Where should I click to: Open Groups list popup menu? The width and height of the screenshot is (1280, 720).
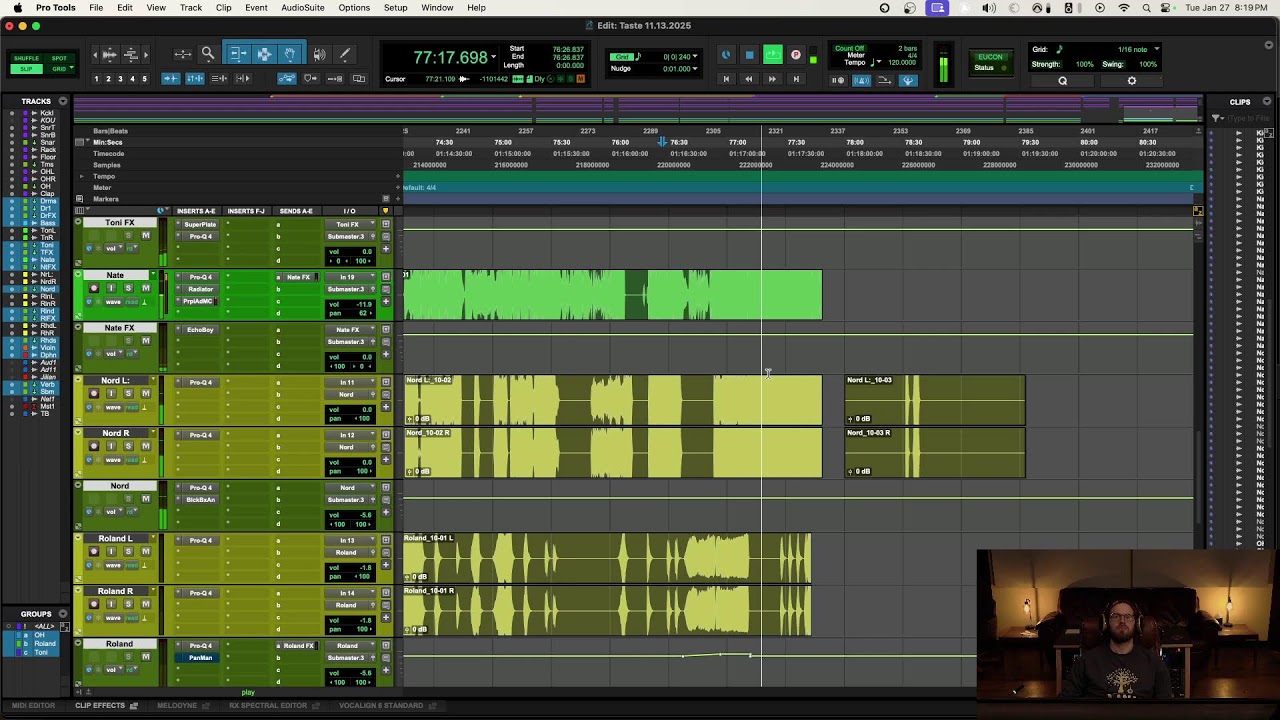62,614
